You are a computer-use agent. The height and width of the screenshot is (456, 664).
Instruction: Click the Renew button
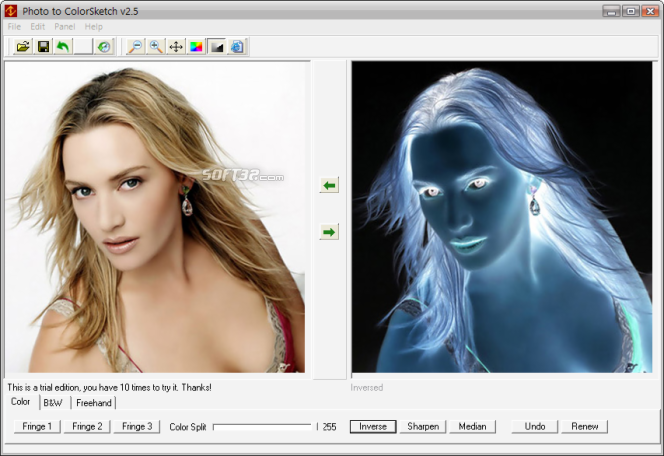coord(585,426)
